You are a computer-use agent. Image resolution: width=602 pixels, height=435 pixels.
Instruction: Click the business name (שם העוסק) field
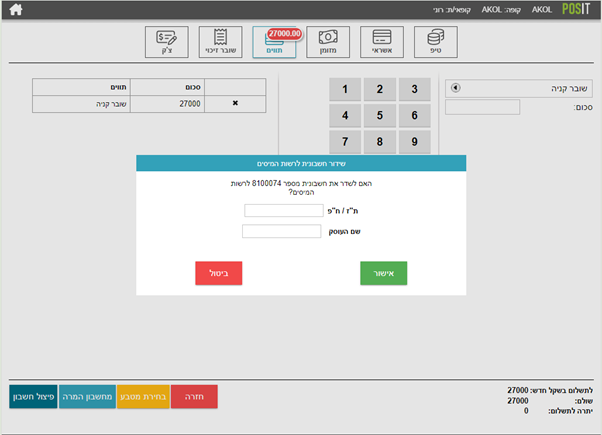click(x=281, y=231)
